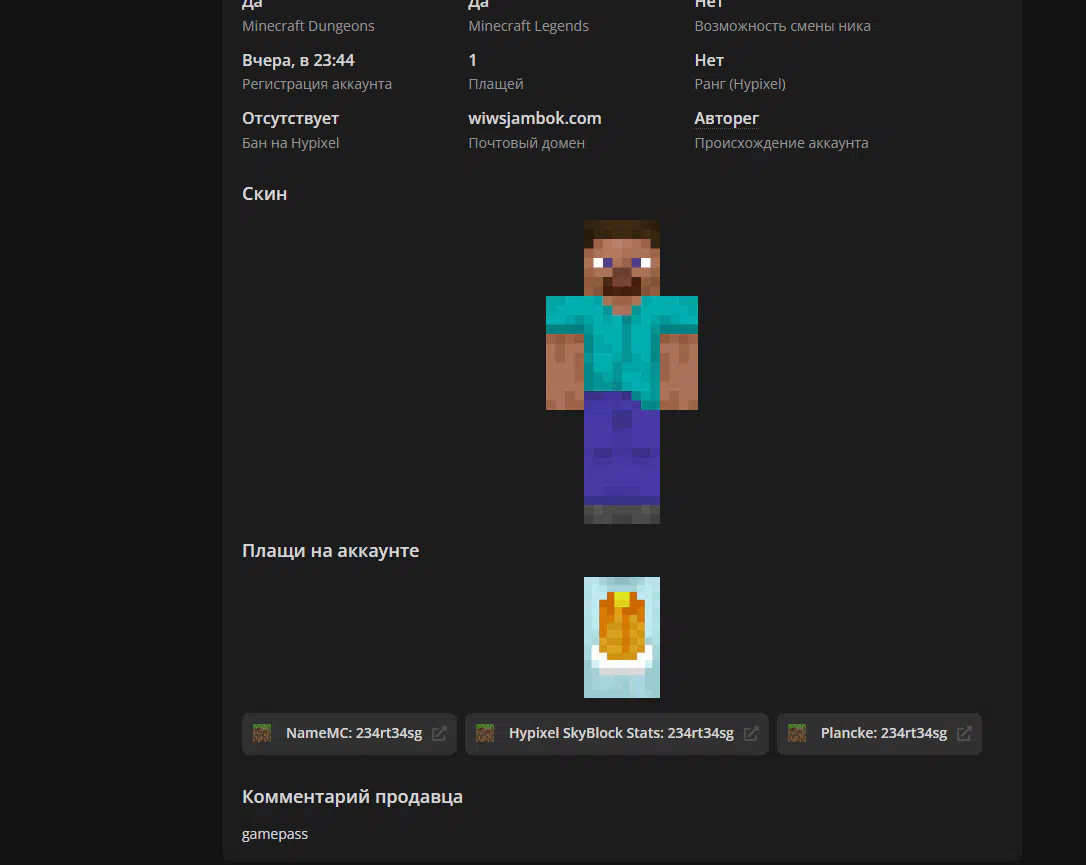Viewport: 1086px width, 865px height.
Task: Click the gamepass seller comment text
Action: 275,833
